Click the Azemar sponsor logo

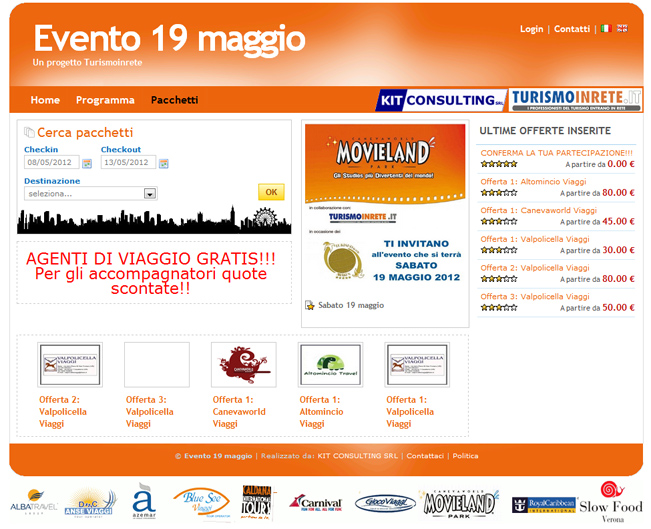tap(144, 500)
